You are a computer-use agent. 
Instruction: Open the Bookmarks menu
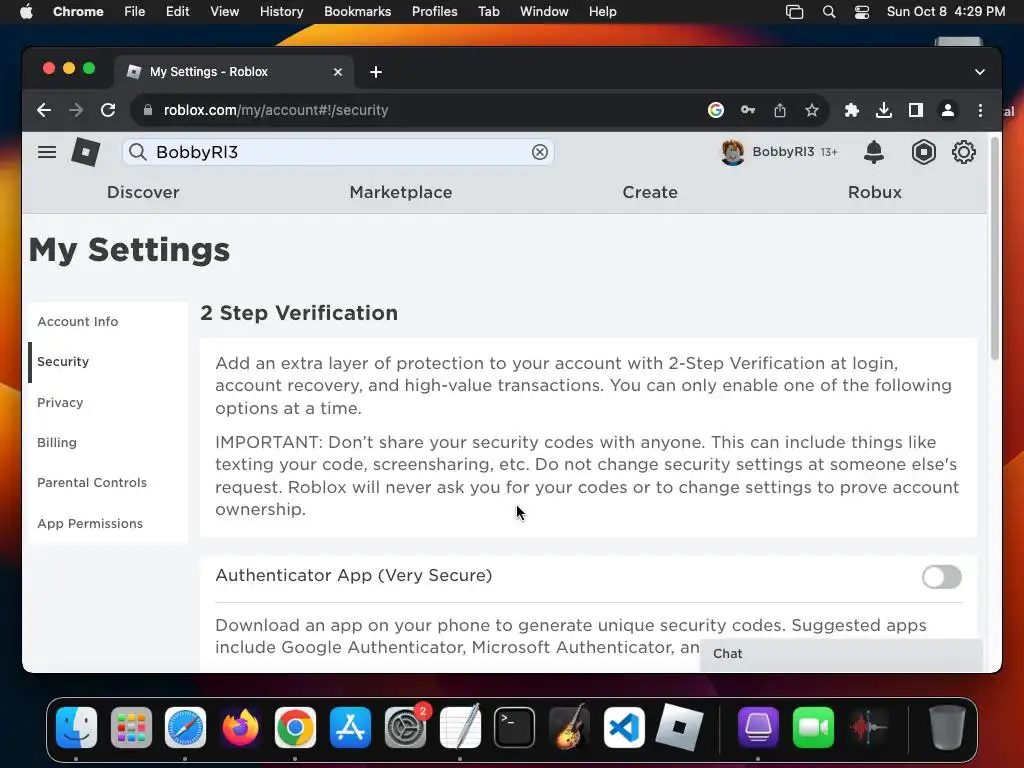(357, 12)
